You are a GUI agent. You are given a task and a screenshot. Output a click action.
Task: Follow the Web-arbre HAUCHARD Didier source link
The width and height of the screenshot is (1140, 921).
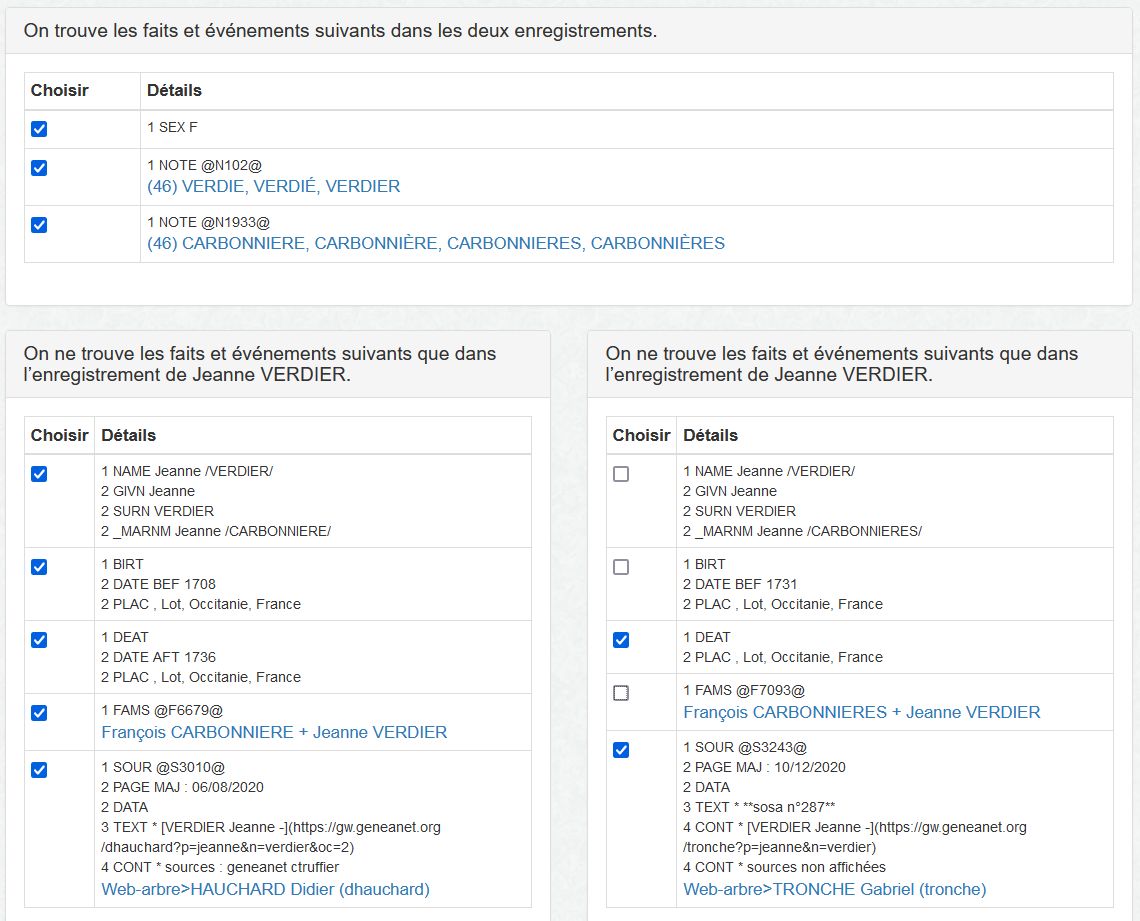click(265, 889)
